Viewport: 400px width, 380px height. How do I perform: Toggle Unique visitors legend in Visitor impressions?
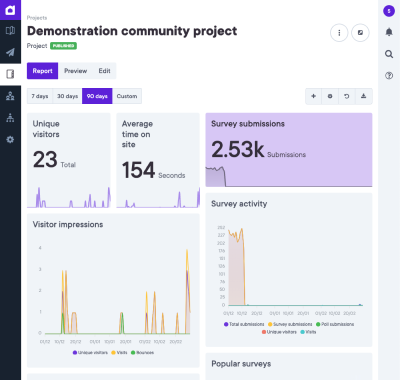point(90,353)
